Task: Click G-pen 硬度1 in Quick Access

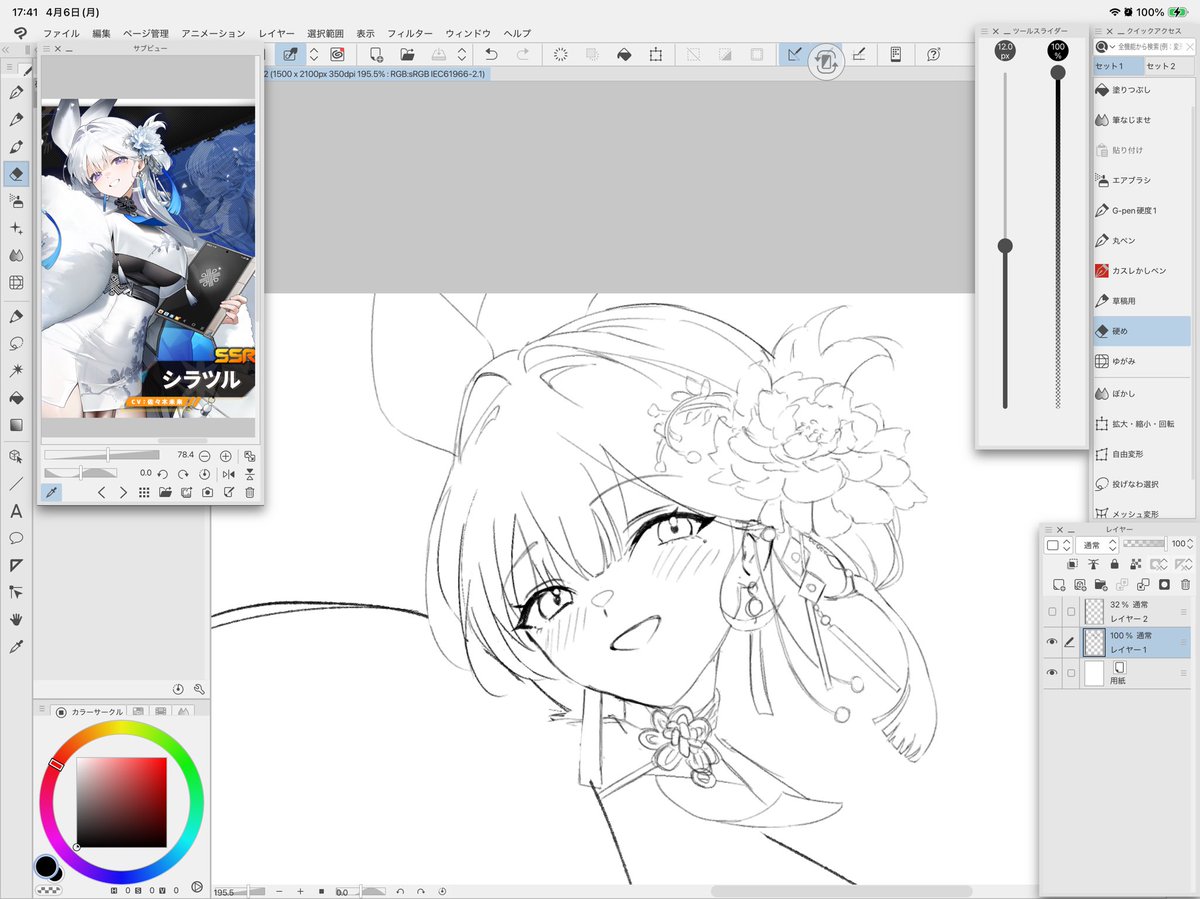Action: pyautogui.click(x=1143, y=211)
